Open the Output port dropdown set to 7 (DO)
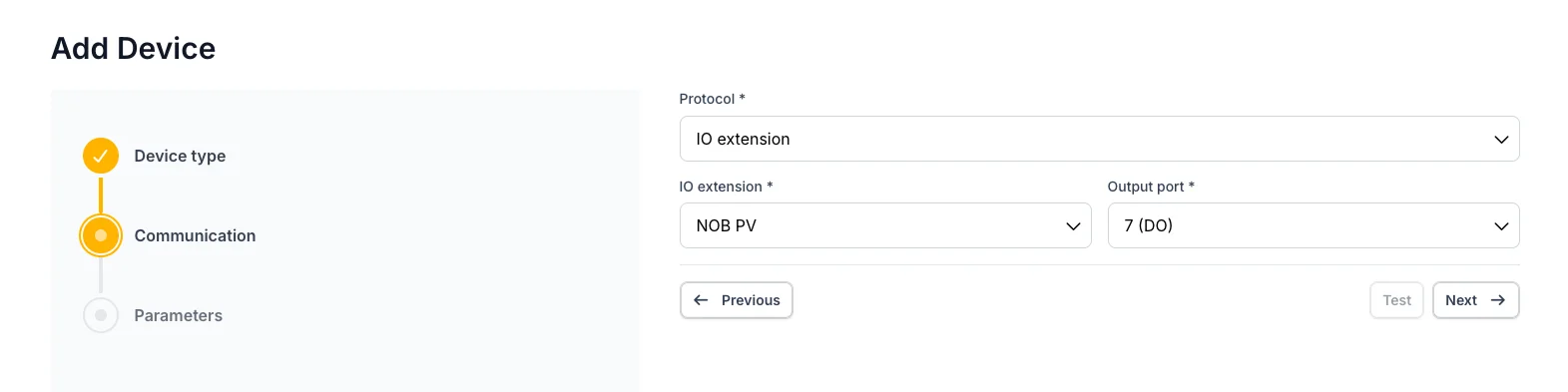The height and width of the screenshot is (392, 1568). [1313, 225]
